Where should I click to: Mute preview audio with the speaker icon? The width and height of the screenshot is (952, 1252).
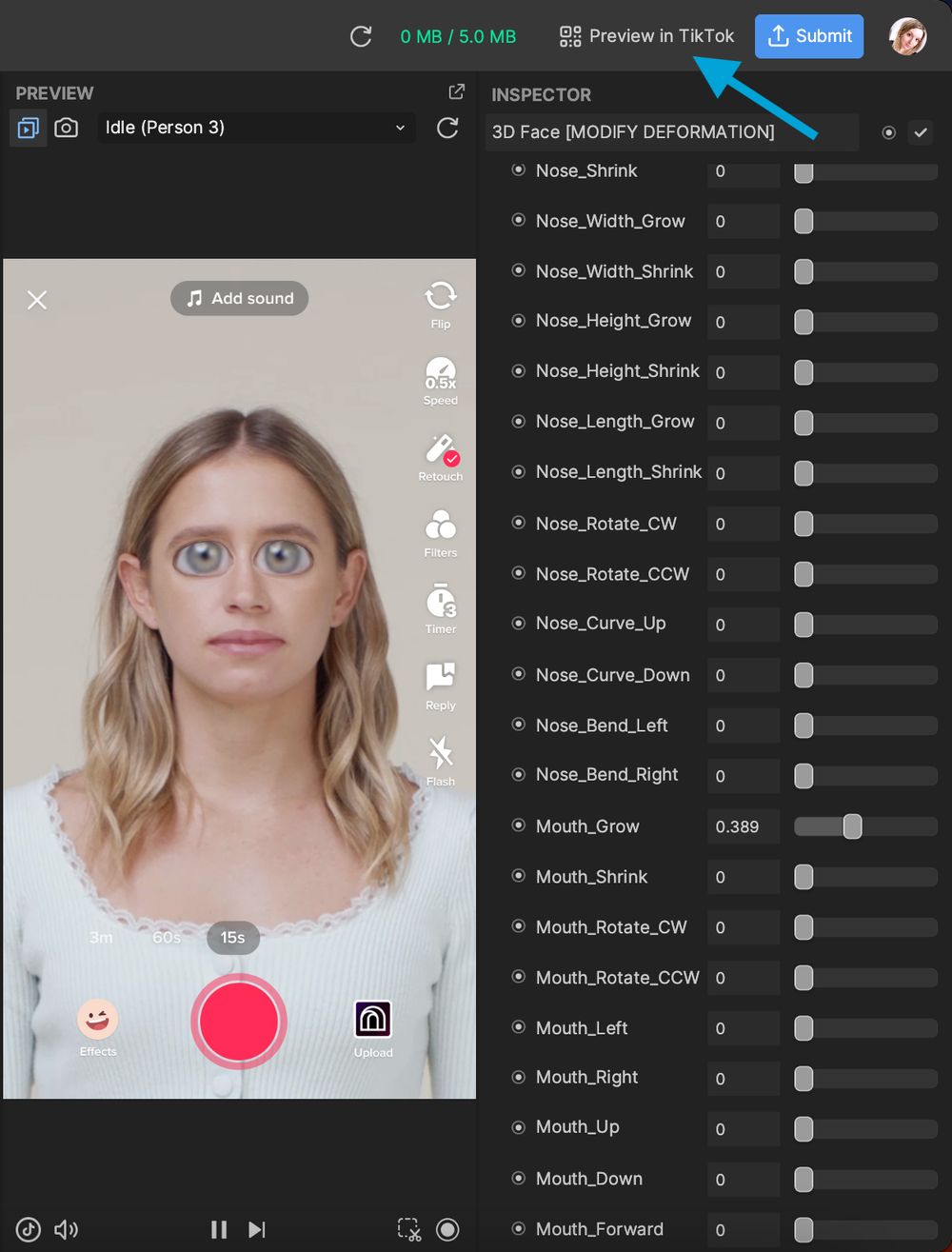coord(65,1229)
